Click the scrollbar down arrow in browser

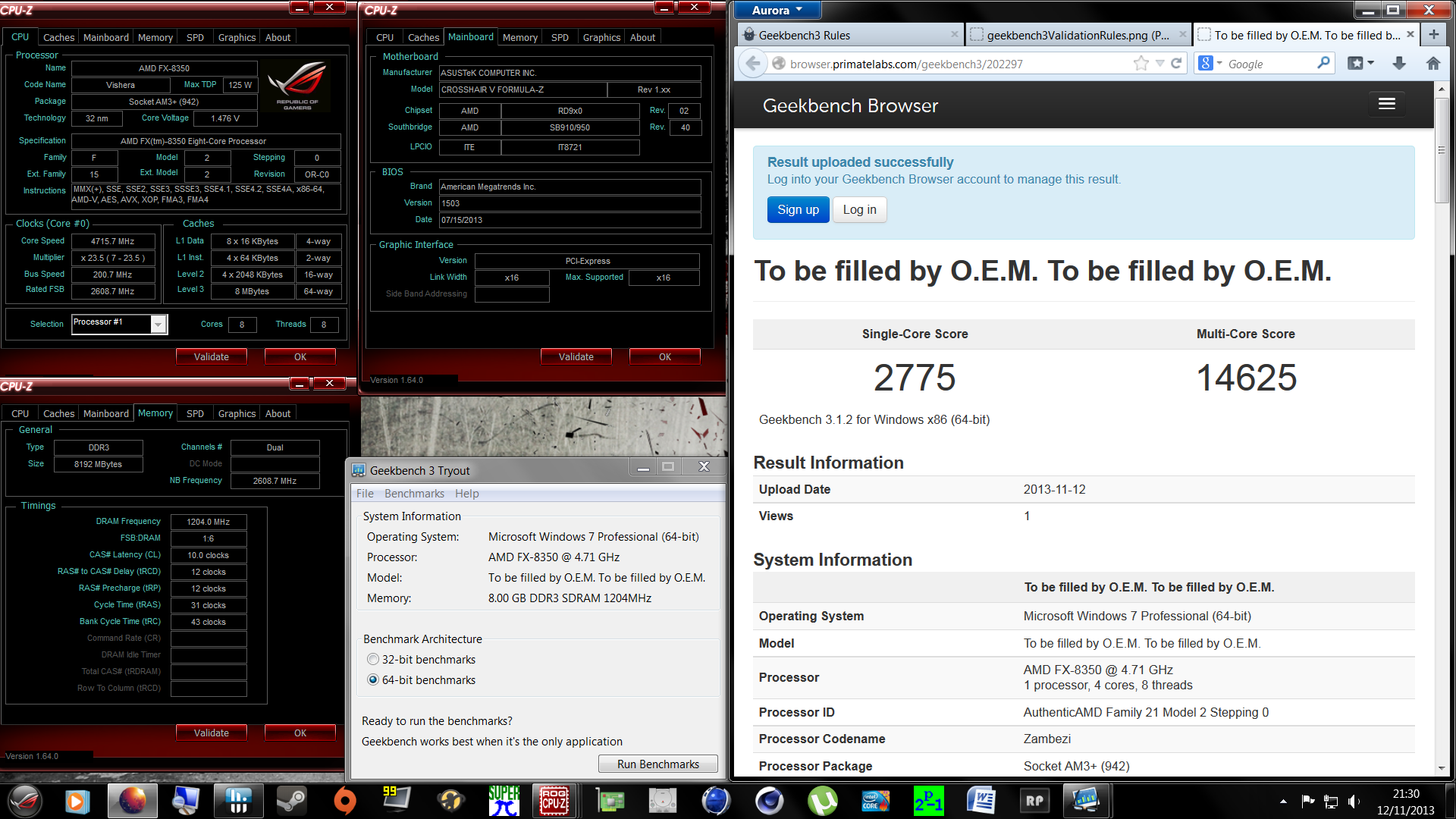1442,768
